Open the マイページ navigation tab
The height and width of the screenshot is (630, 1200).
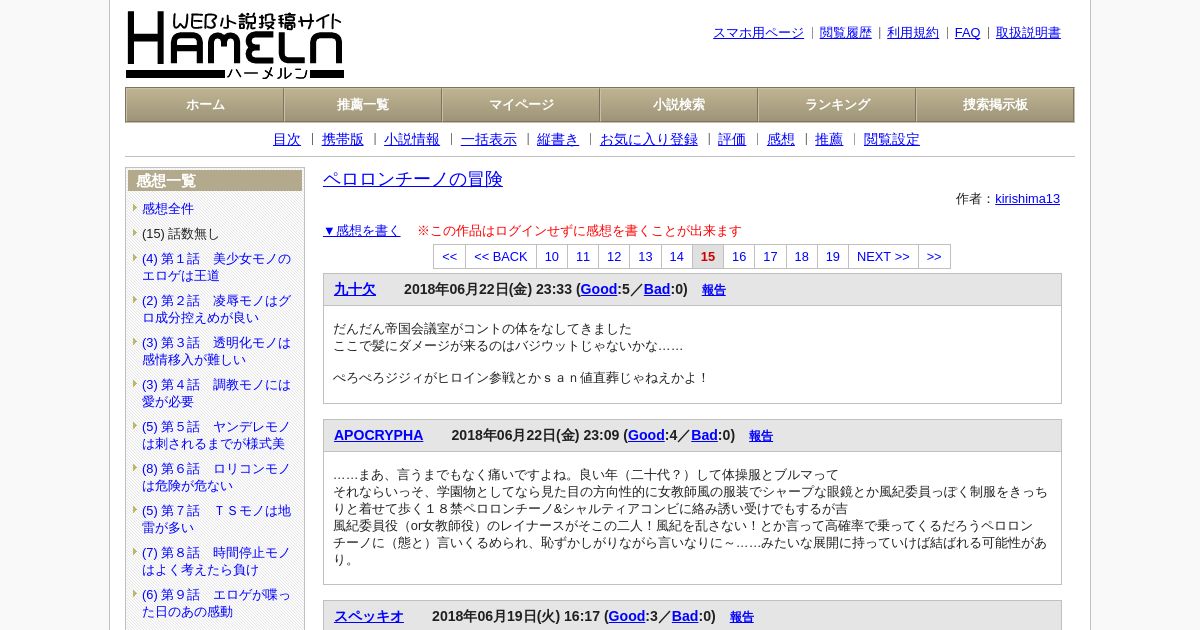(521, 105)
